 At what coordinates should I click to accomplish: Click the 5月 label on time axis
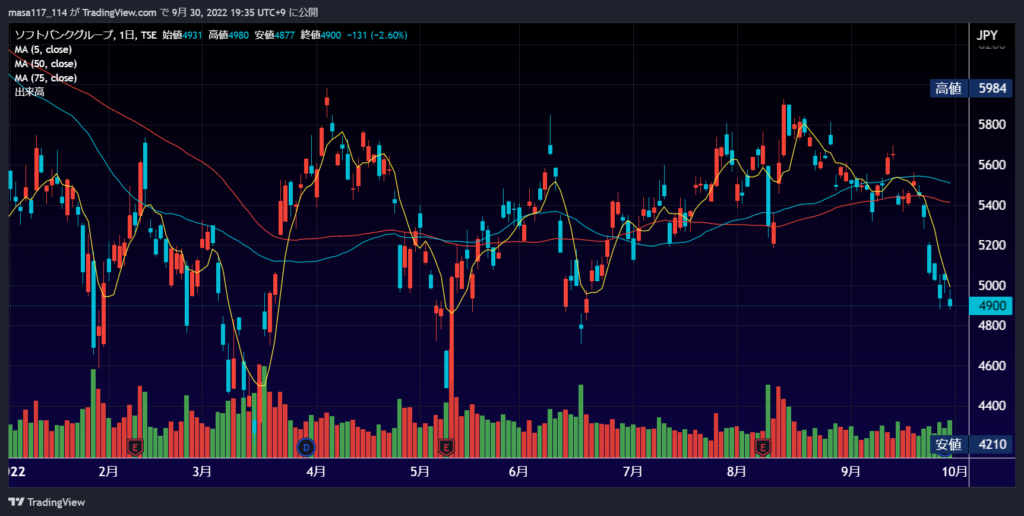(420, 472)
